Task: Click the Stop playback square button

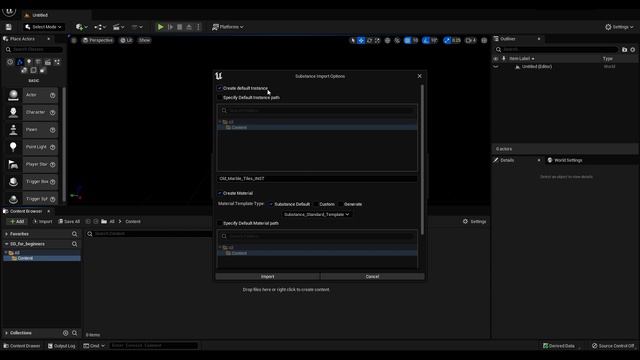Action: pos(180,27)
